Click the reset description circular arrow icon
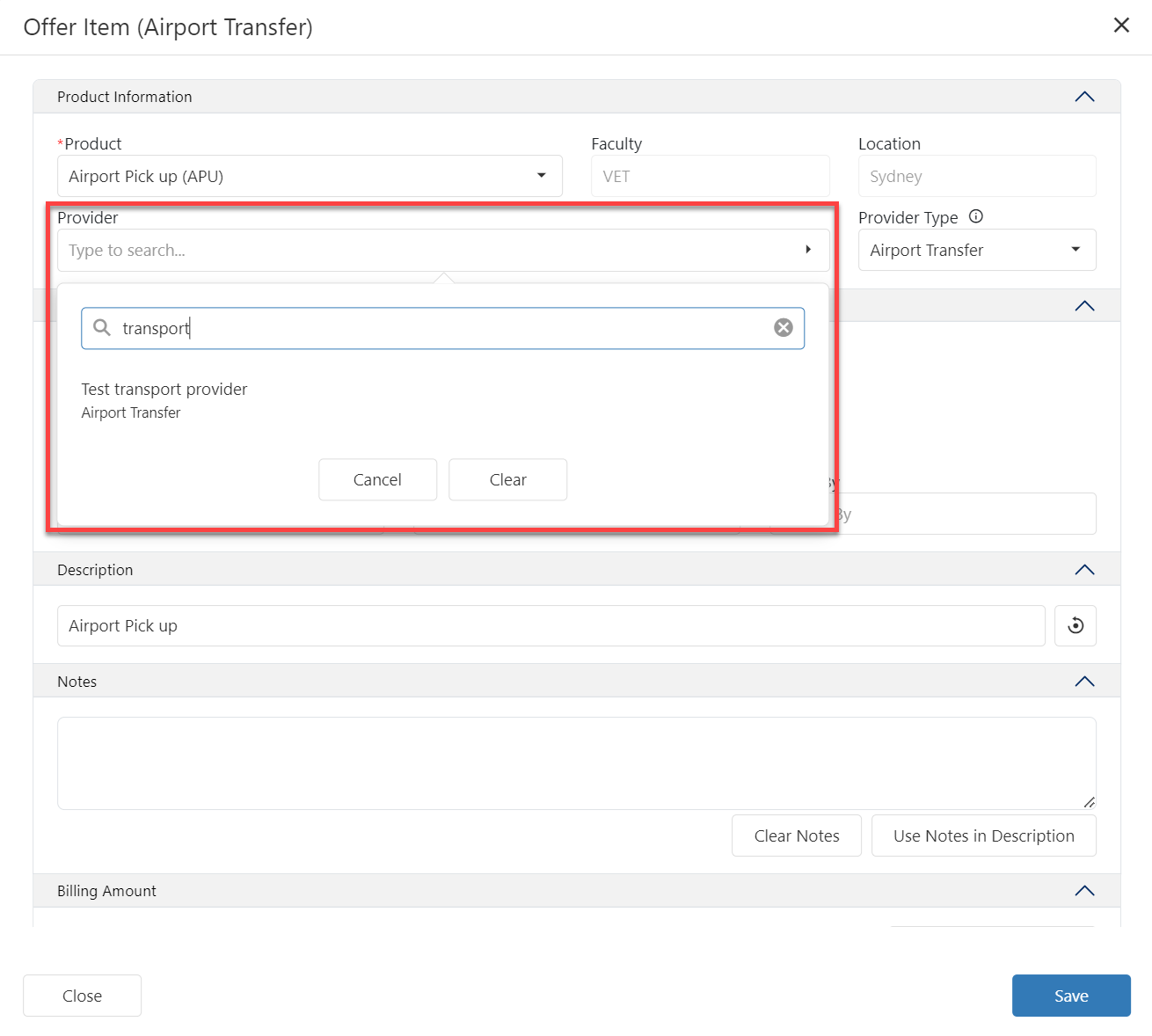1152x1036 pixels. click(1075, 626)
